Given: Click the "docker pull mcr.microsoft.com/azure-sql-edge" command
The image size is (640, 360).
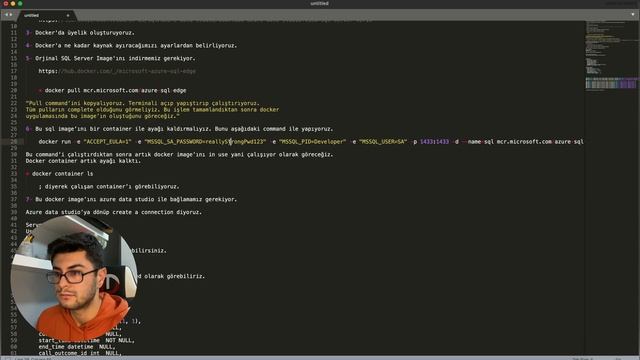Looking at the screenshot, I should pyautogui.click(x=115, y=90).
